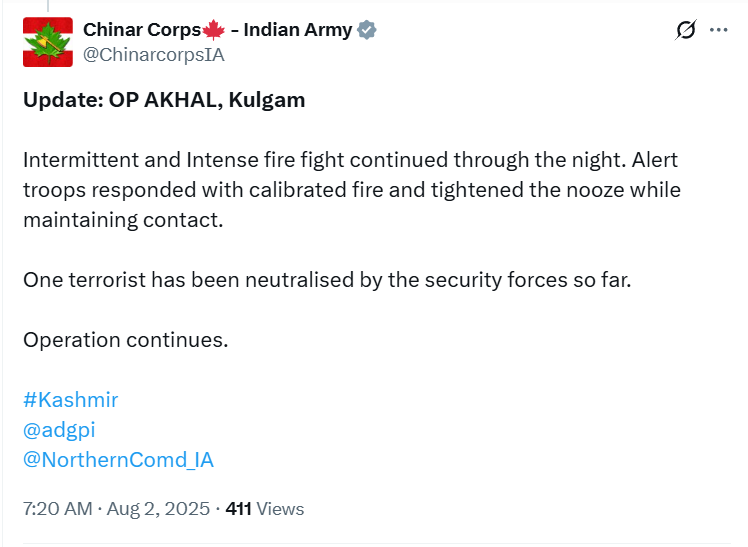Click the Update: OP AKHAL, Kulgam heading
This screenshot has height=547, width=748.
[x=164, y=100]
